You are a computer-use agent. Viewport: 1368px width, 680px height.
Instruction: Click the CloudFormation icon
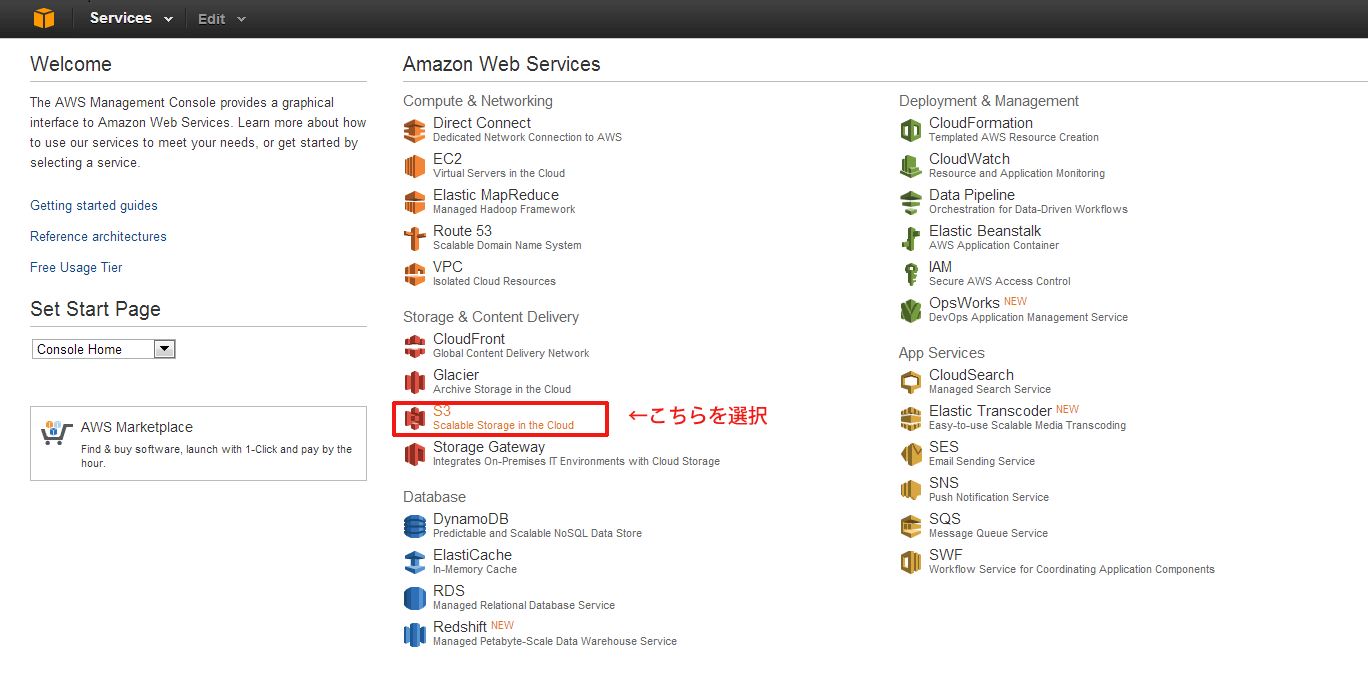[910, 130]
